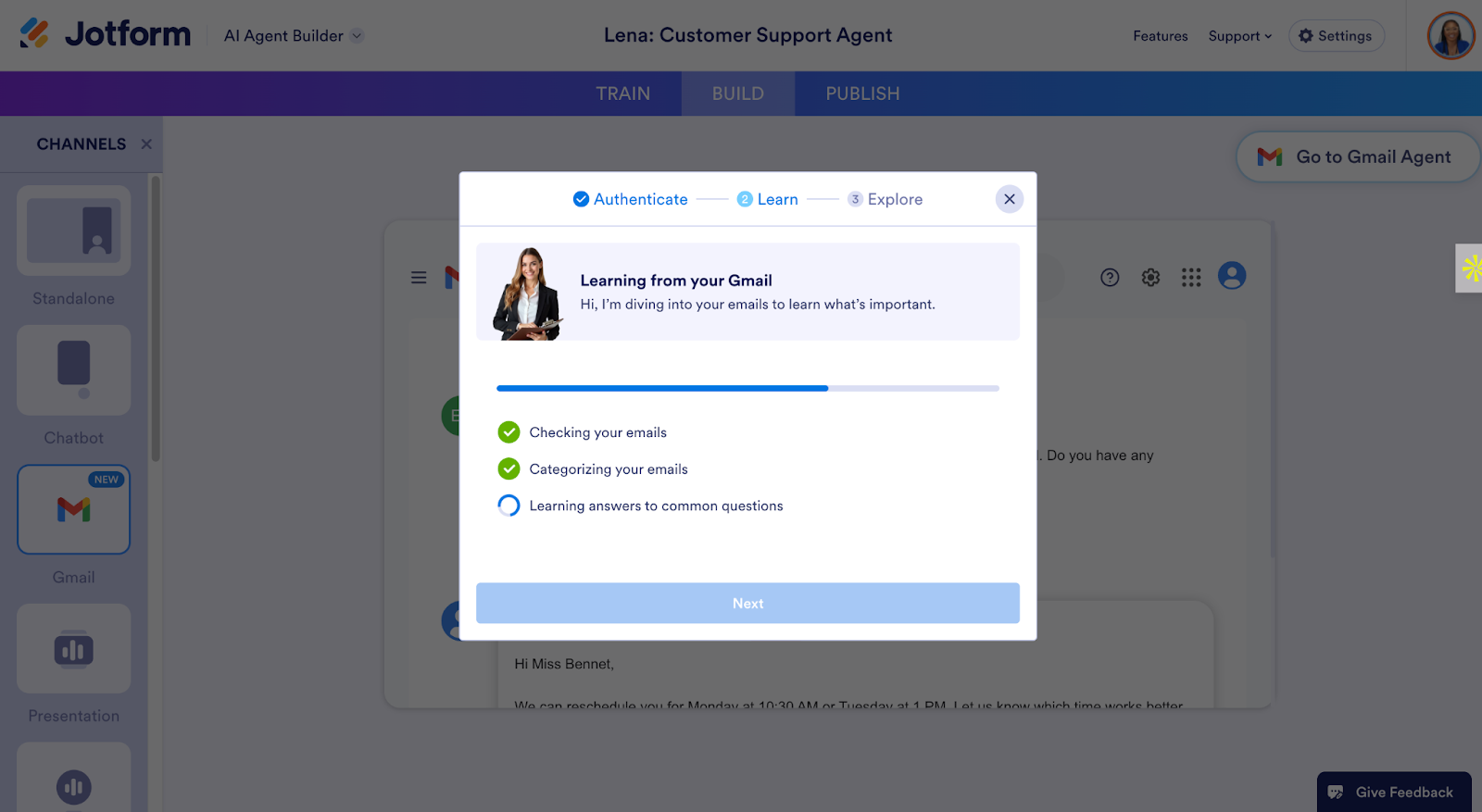The image size is (1482, 812).
Task: Open the Gmail settings gear icon
Action: coord(1150,277)
